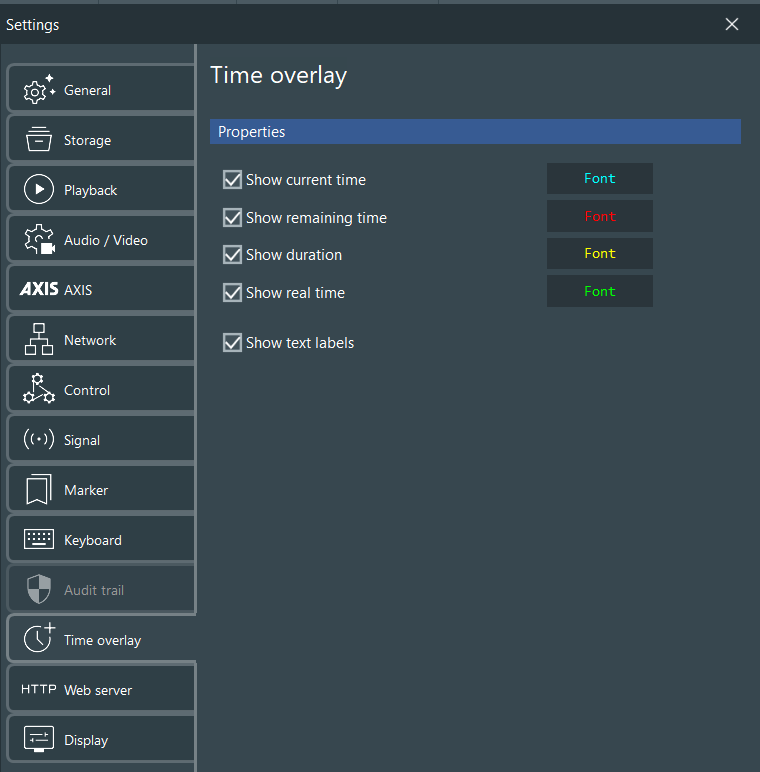760x772 pixels.
Task: Click the red Font button for remaining time
Action: tap(600, 216)
